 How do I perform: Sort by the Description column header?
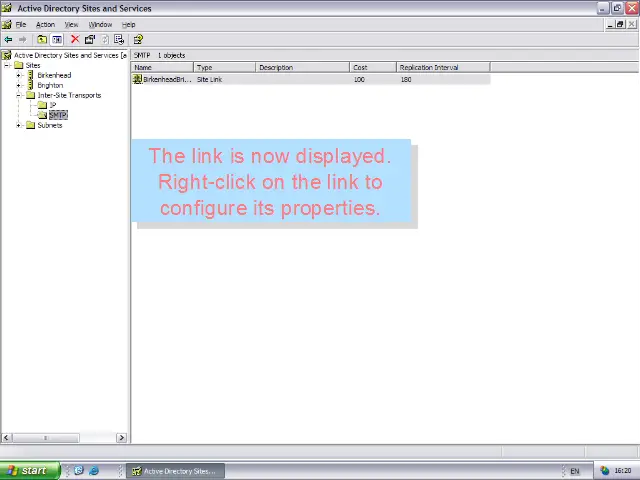(x=302, y=67)
